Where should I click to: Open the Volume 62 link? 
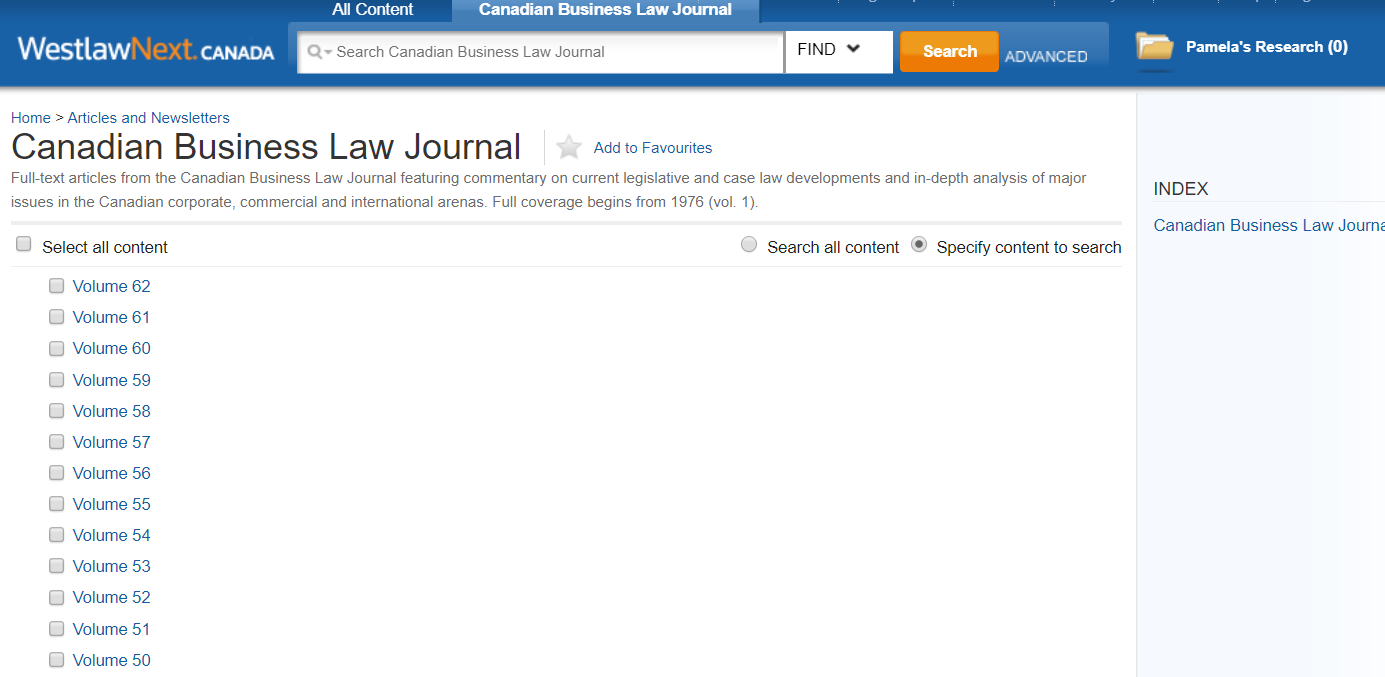coord(112,286)
